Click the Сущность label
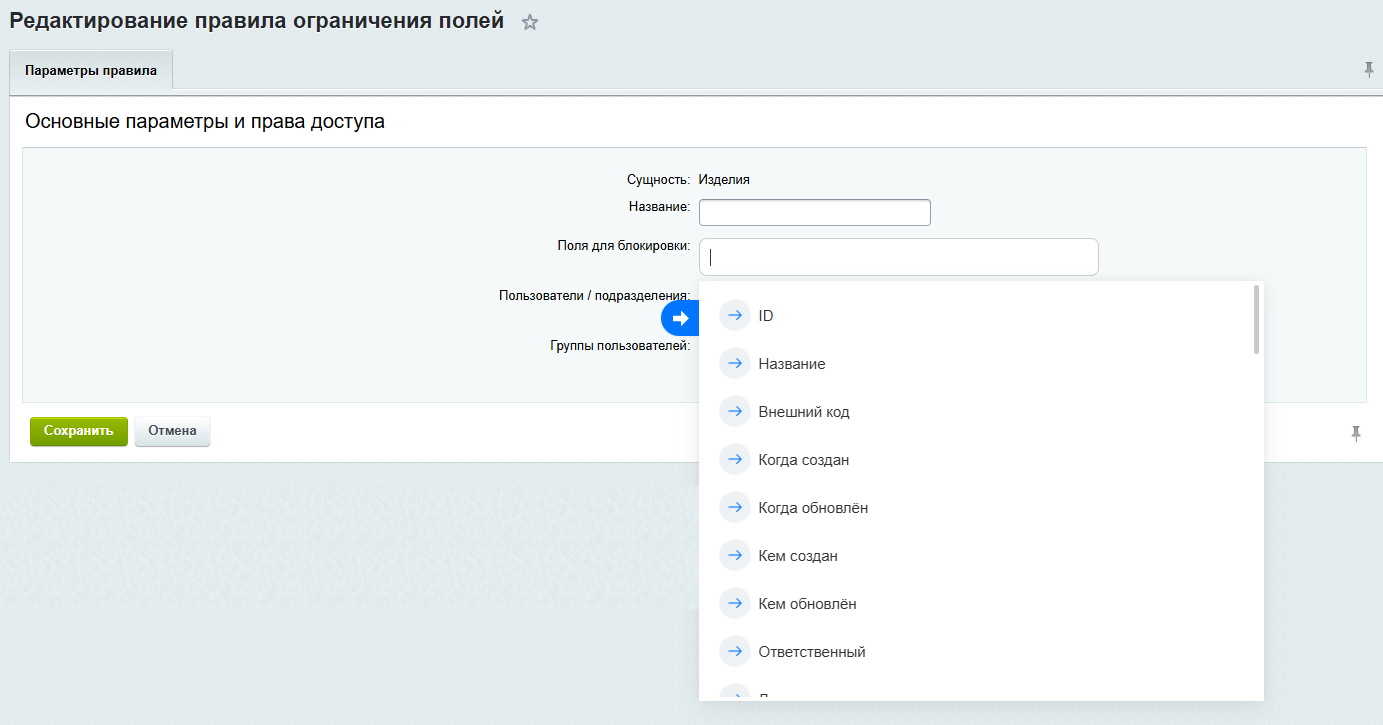The height and width of the screenshot is (725, 1383). point(658,180)
